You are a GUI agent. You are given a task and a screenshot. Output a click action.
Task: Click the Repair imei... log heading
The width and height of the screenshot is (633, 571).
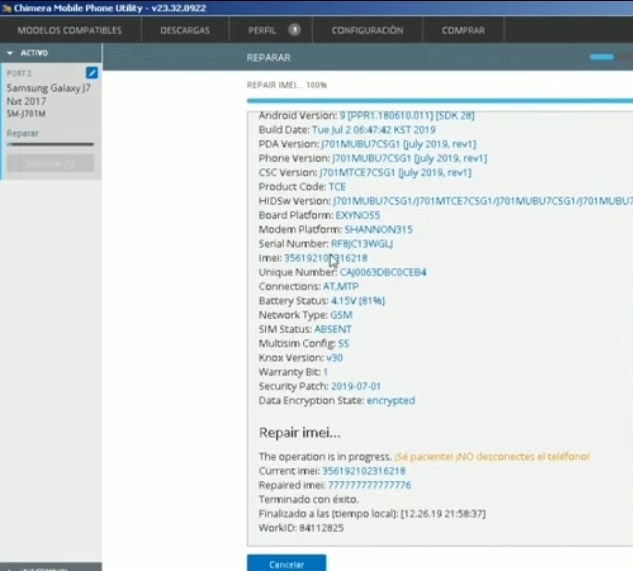coord(300,432)
